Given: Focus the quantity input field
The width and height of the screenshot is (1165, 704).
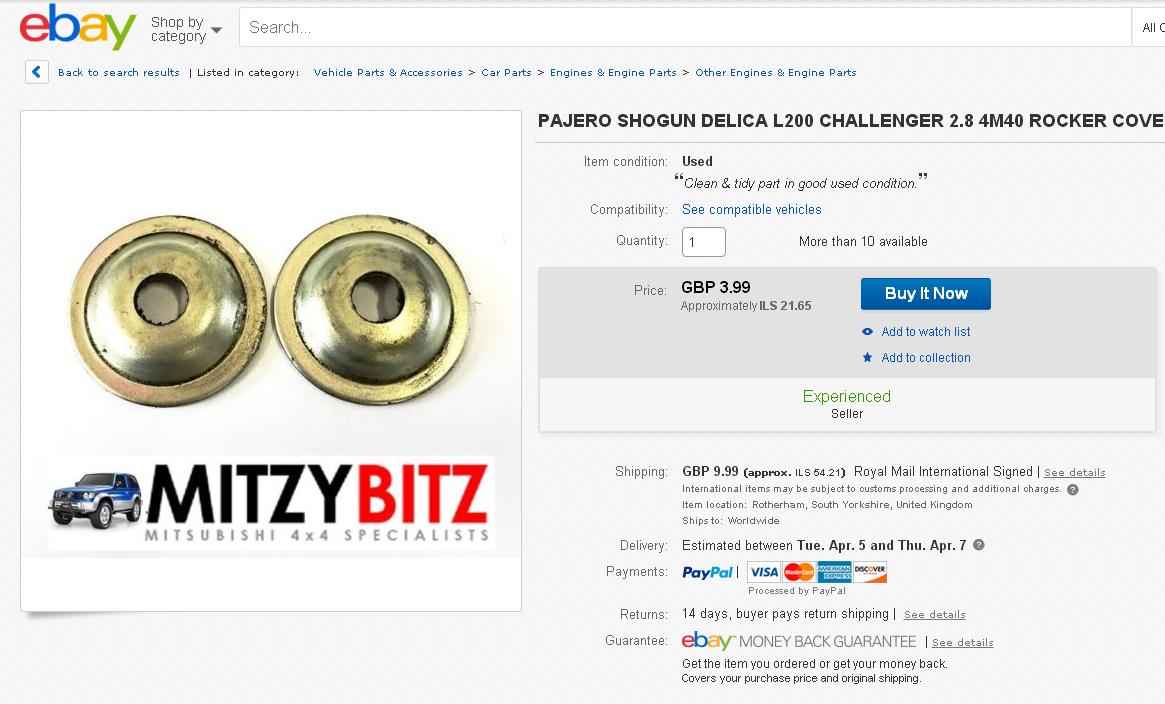Looking at the screenshot, I should (x=704, y=242).
